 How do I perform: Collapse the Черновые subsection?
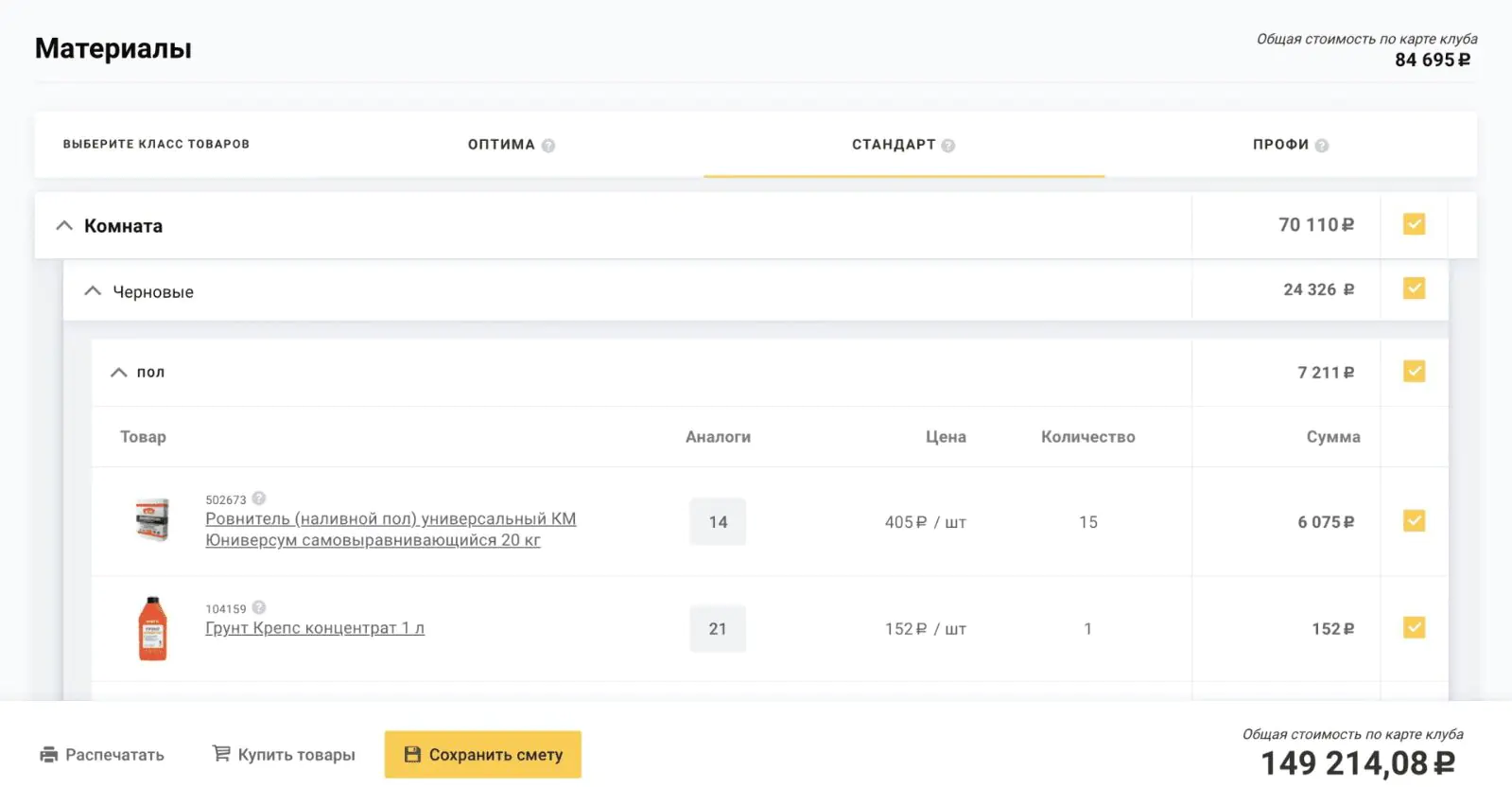(93, 290)
